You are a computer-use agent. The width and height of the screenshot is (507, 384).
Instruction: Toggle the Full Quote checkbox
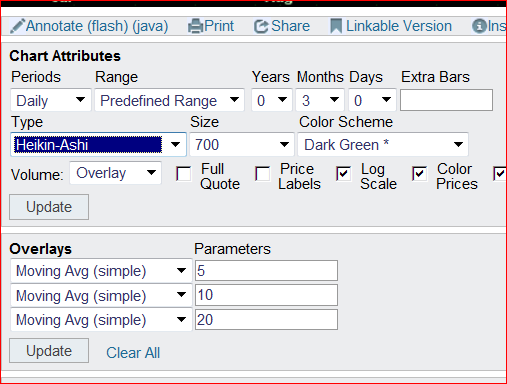click(184, 174)
